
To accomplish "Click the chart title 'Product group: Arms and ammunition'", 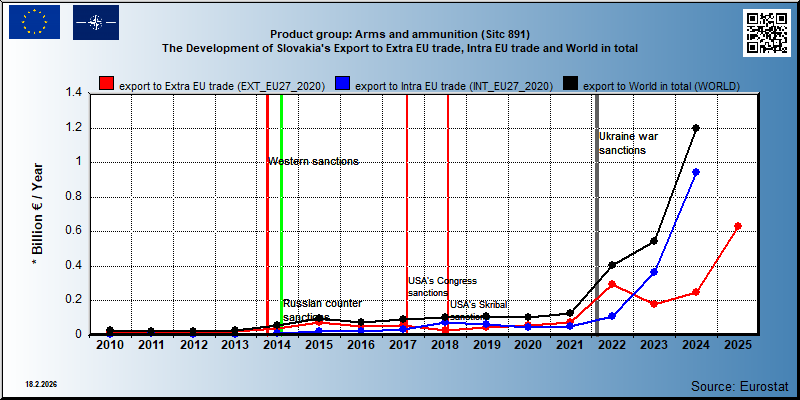I will pyautogui.click(x=400, y=35).
